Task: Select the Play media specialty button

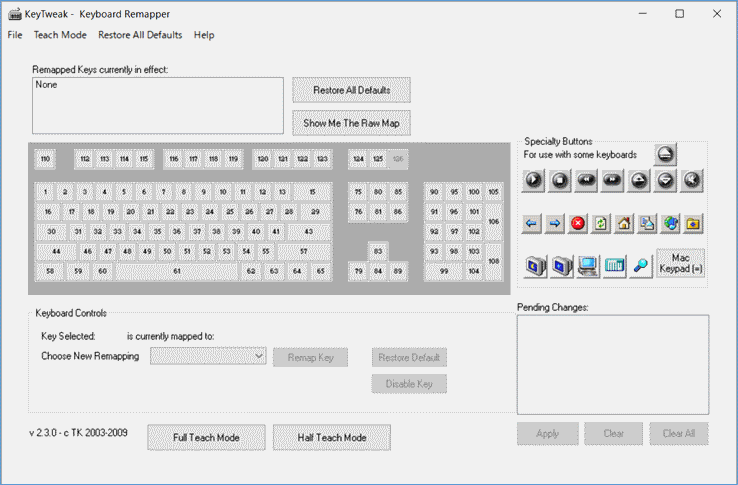Action: click(x=533, y=180)
